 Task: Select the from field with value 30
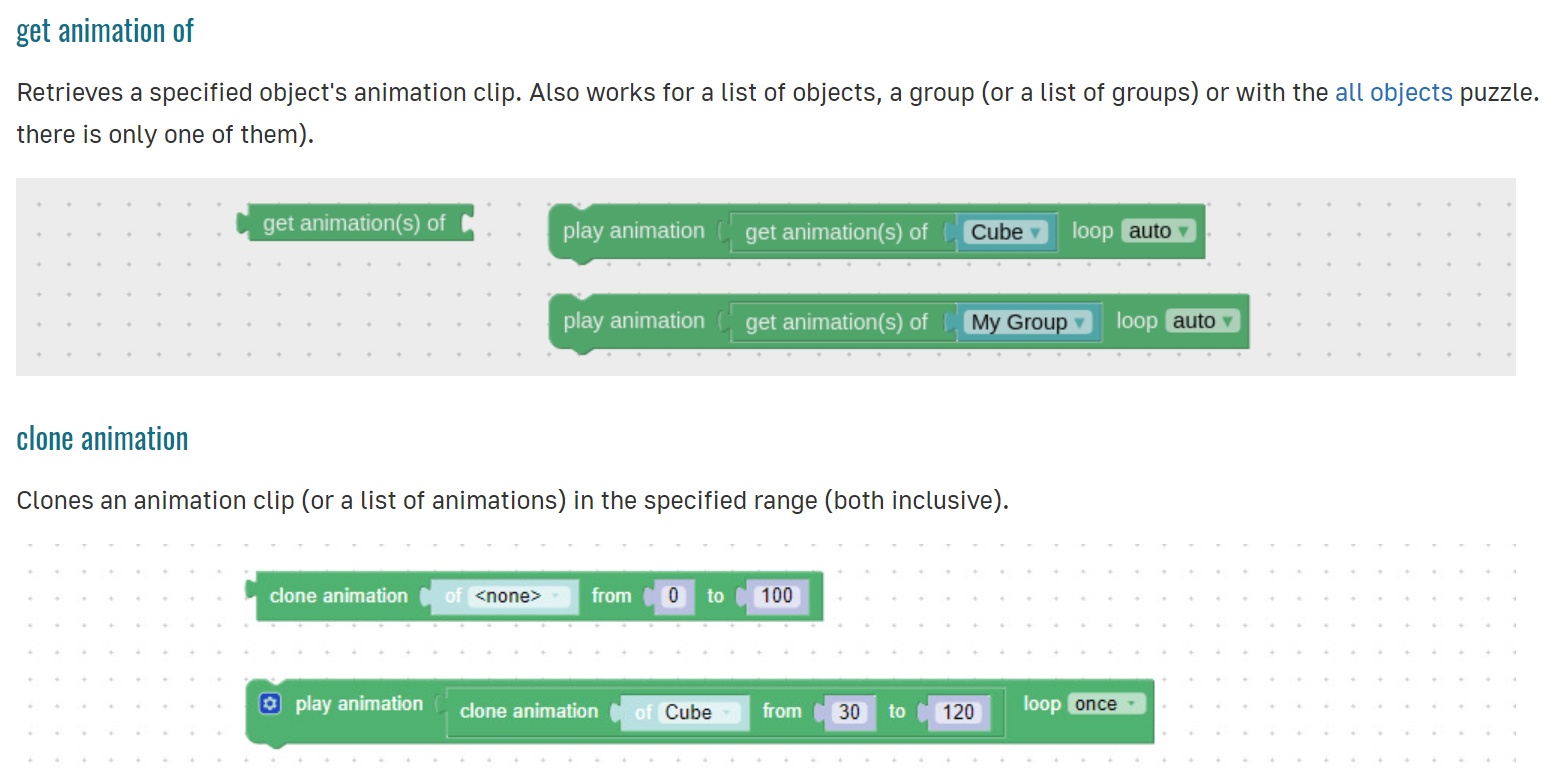pyautogui.click(x=849, y=712)
